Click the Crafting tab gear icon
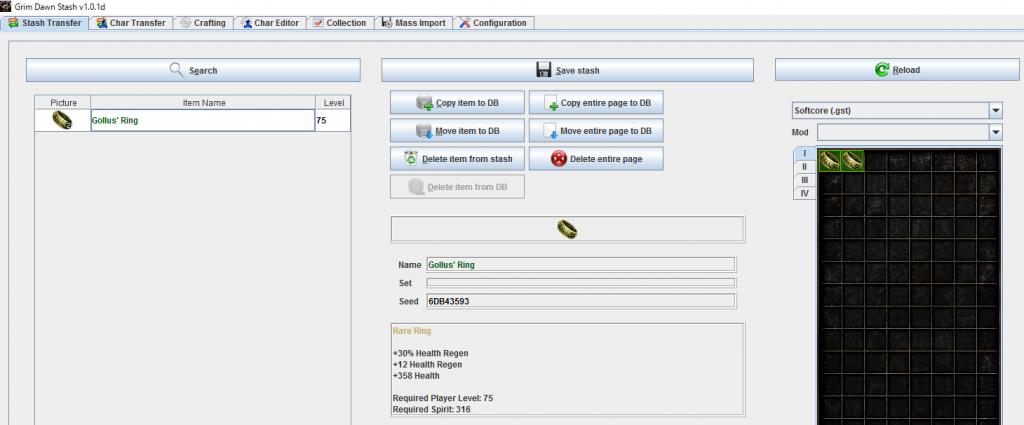 185,23
